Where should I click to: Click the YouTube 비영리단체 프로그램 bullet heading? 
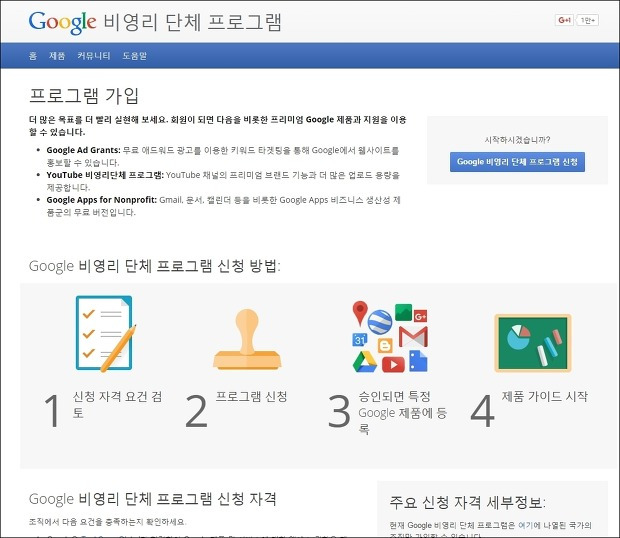coord(105,175)
